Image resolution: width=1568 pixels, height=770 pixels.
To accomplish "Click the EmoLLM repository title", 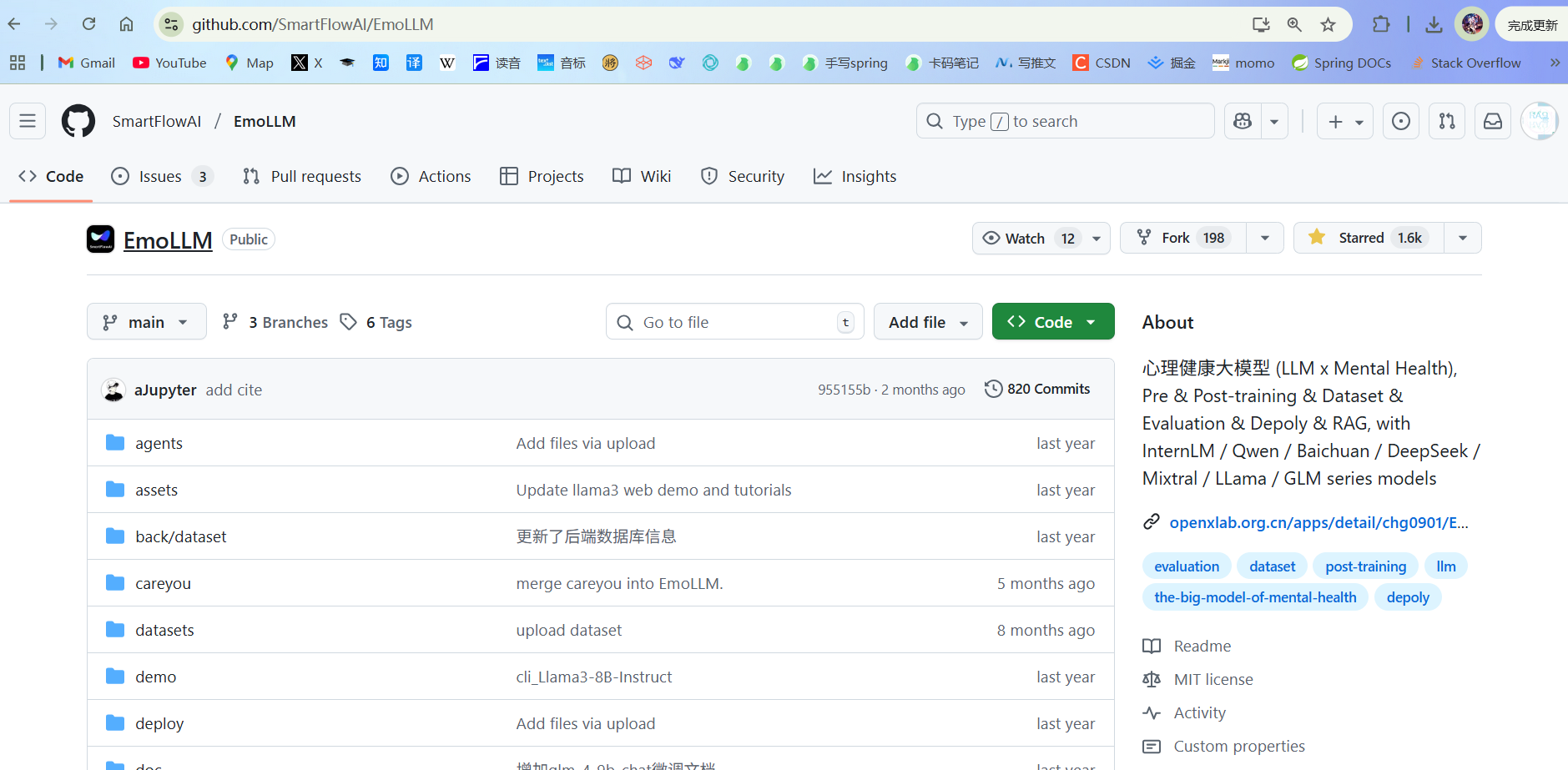I will coord(168,240).
